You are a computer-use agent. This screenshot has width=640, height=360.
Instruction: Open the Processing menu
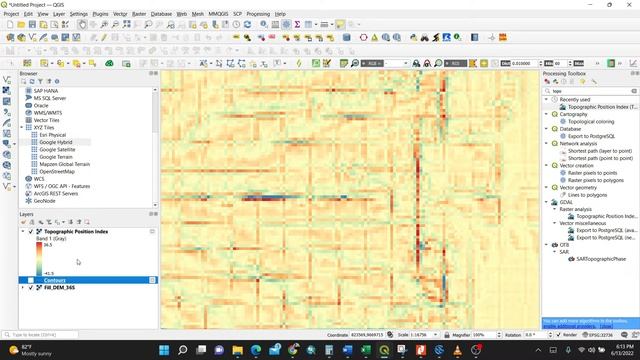point(258,14)
